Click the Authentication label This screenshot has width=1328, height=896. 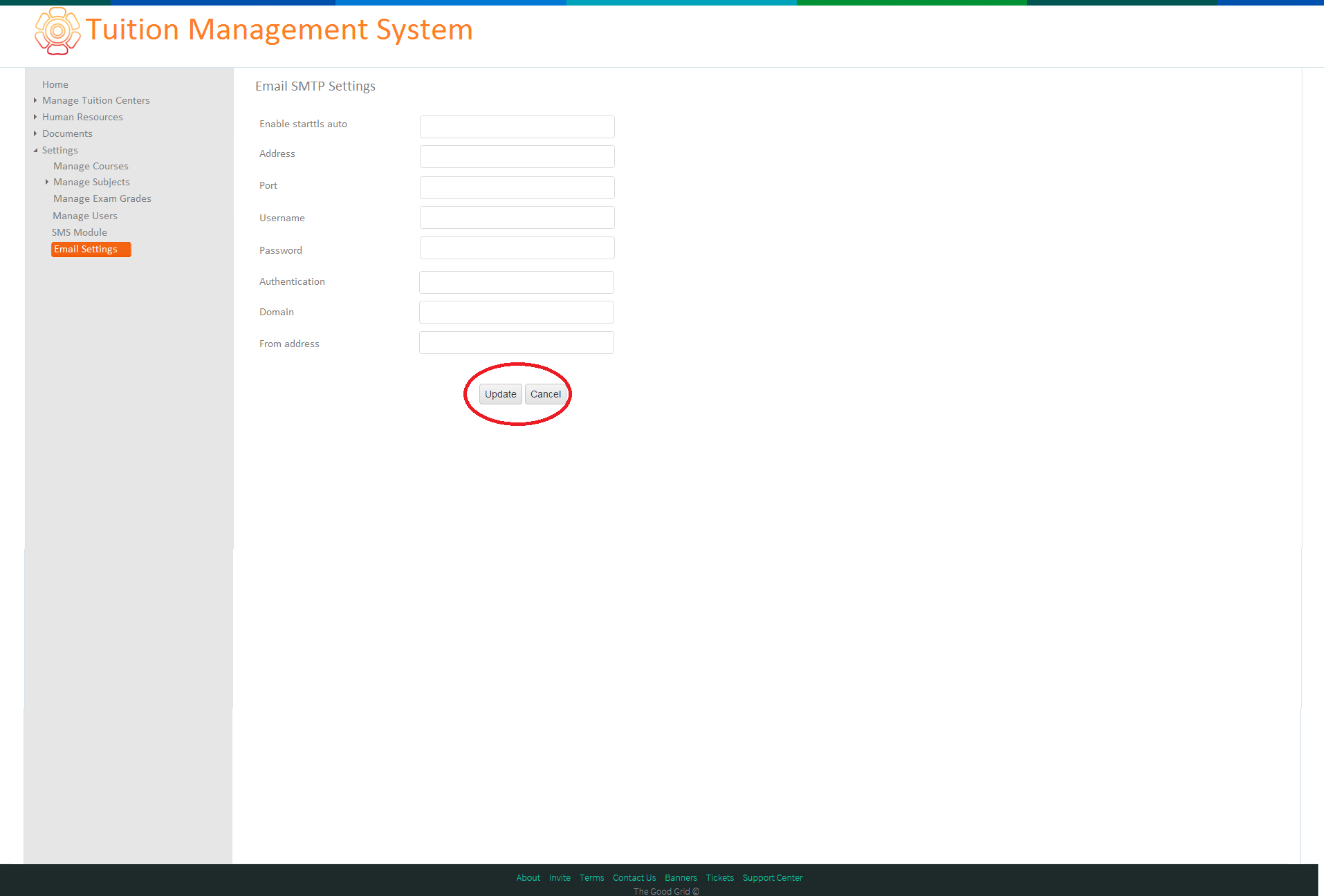tap(292, 281)
